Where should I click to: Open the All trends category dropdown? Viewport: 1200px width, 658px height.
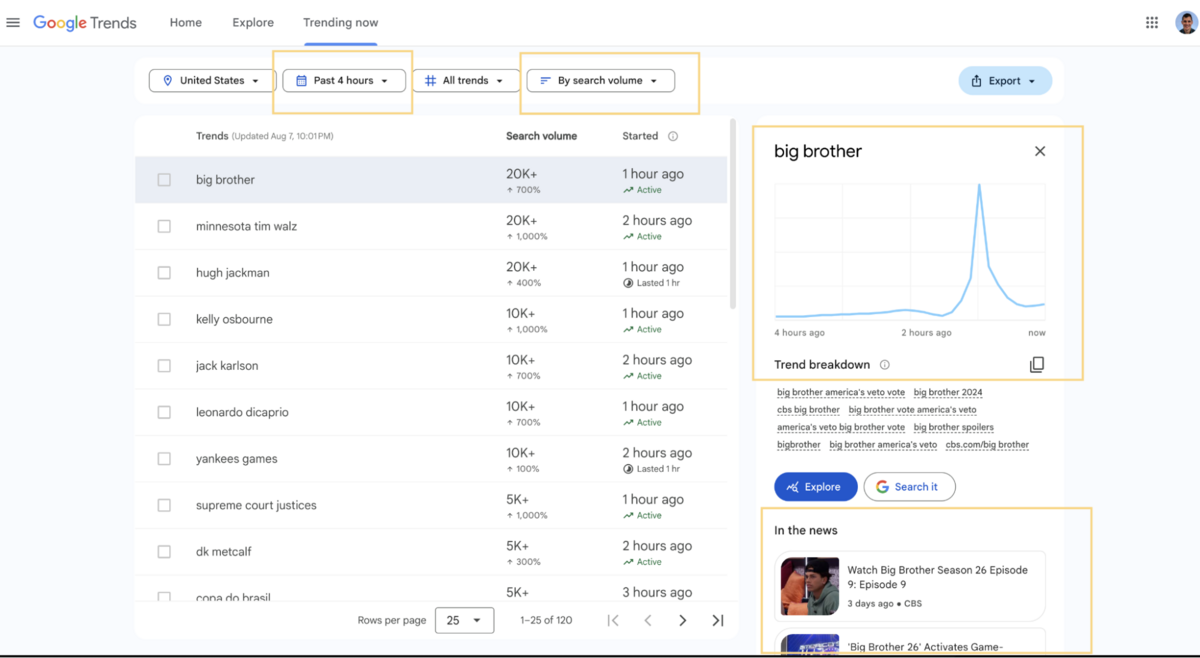pyautogui.click(x=466, y=80)
